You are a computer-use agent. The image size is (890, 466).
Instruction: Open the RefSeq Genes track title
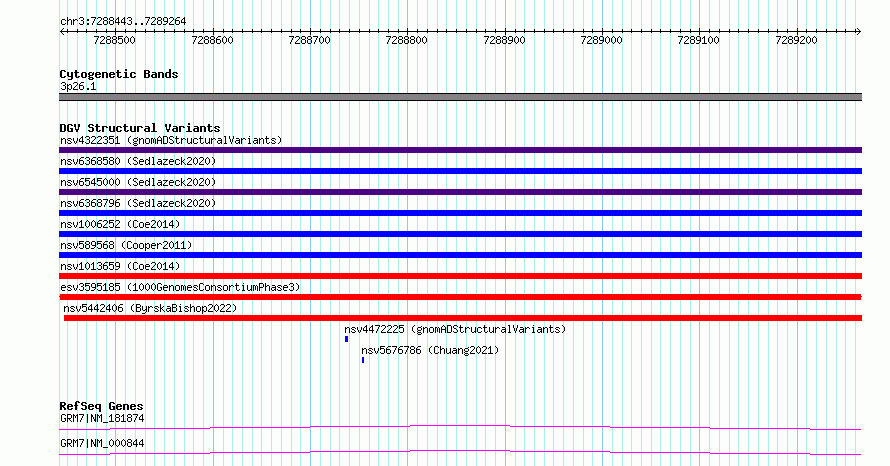tap(101, 406)
